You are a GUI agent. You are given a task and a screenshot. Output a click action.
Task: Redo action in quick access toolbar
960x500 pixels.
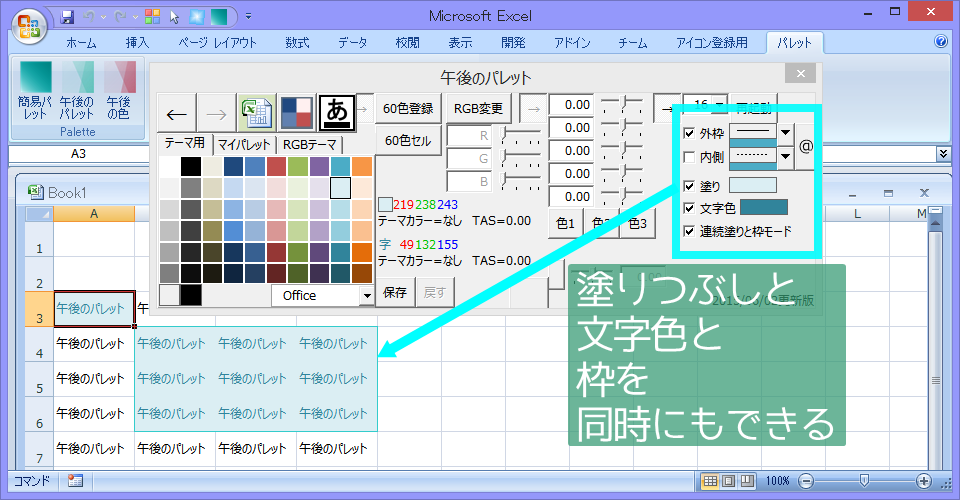click(121, 17)
